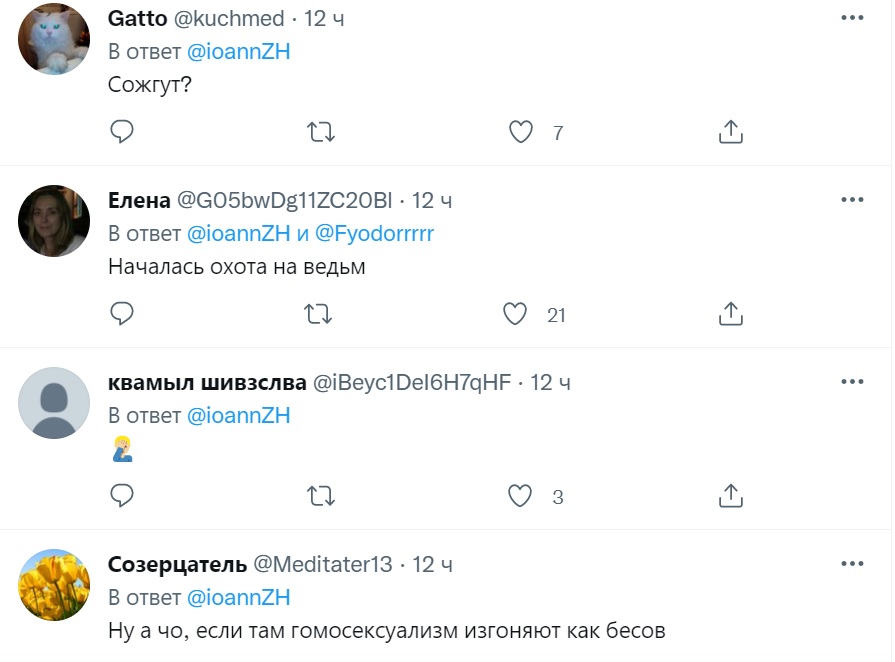895x662 pixels.
Task: Share Gatto's "Сожгут?" tweet
Action: point(731,131)
